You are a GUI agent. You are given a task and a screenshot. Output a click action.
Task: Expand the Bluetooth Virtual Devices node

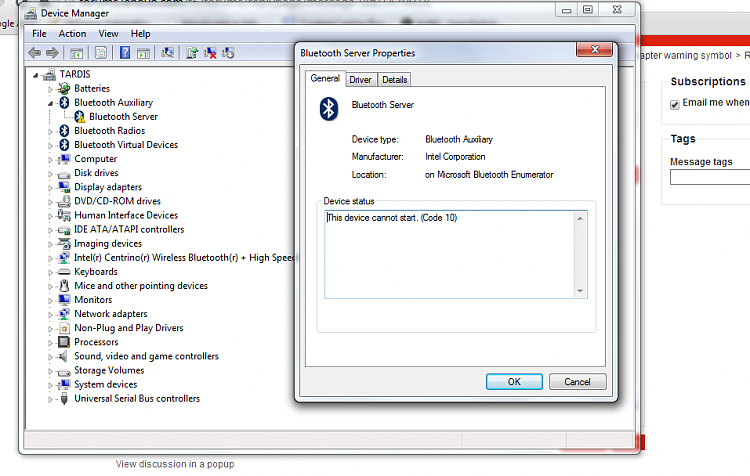click(x=50, y=145)
